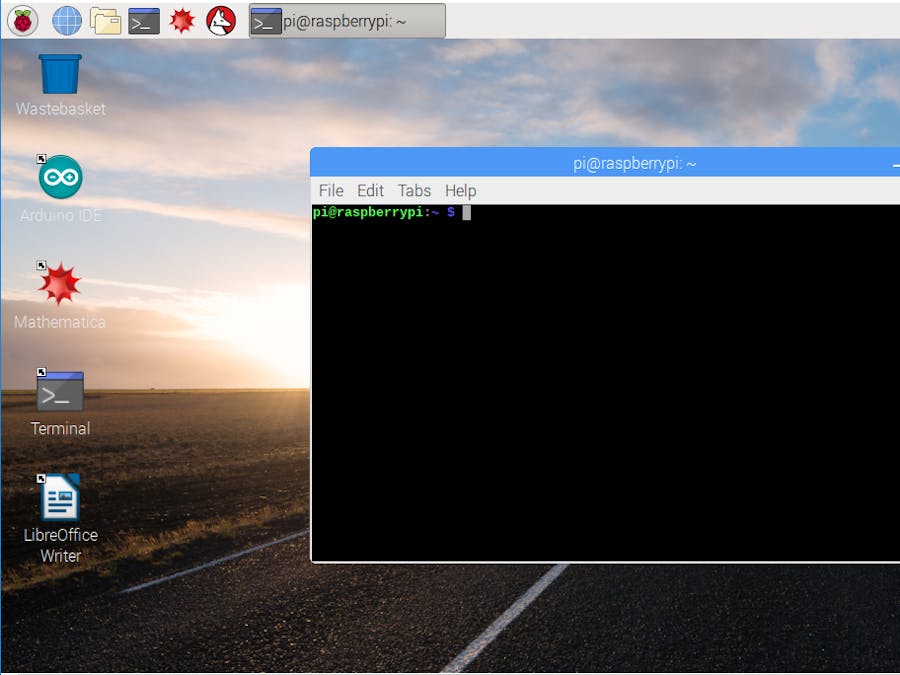Click the blinking cursor block in terminal
900x675 pixels.
(466, 212)
